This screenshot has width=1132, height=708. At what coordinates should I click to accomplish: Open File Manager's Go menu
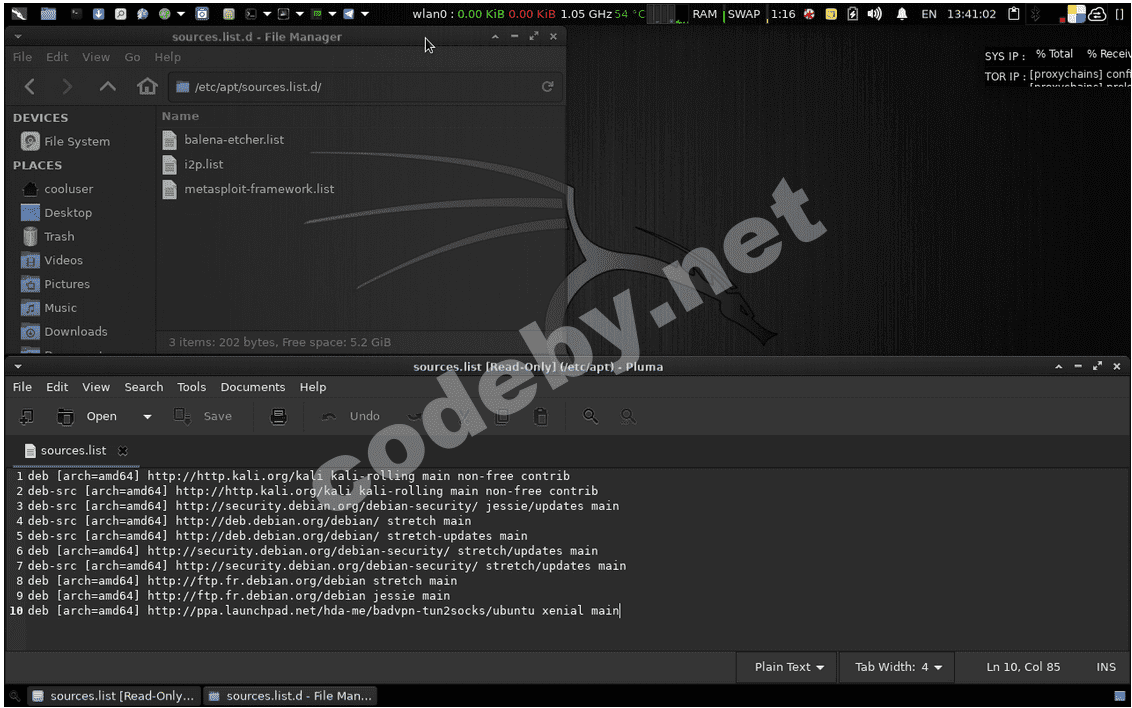(x=132, y=57)
